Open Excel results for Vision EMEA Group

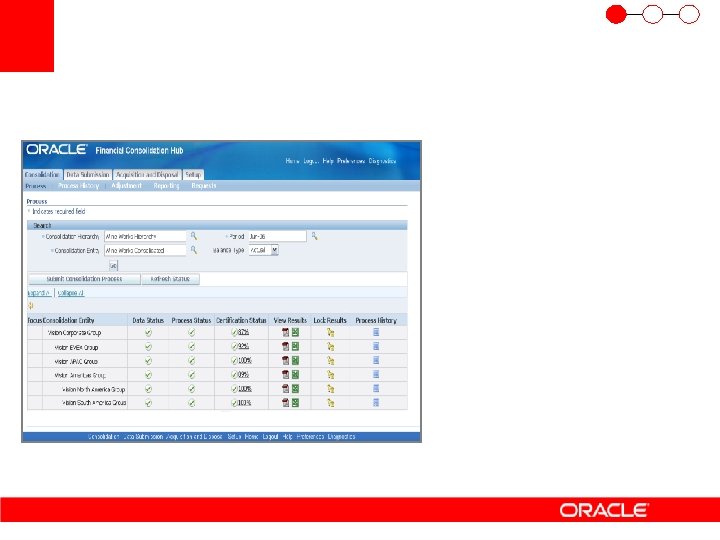point(295,347)
